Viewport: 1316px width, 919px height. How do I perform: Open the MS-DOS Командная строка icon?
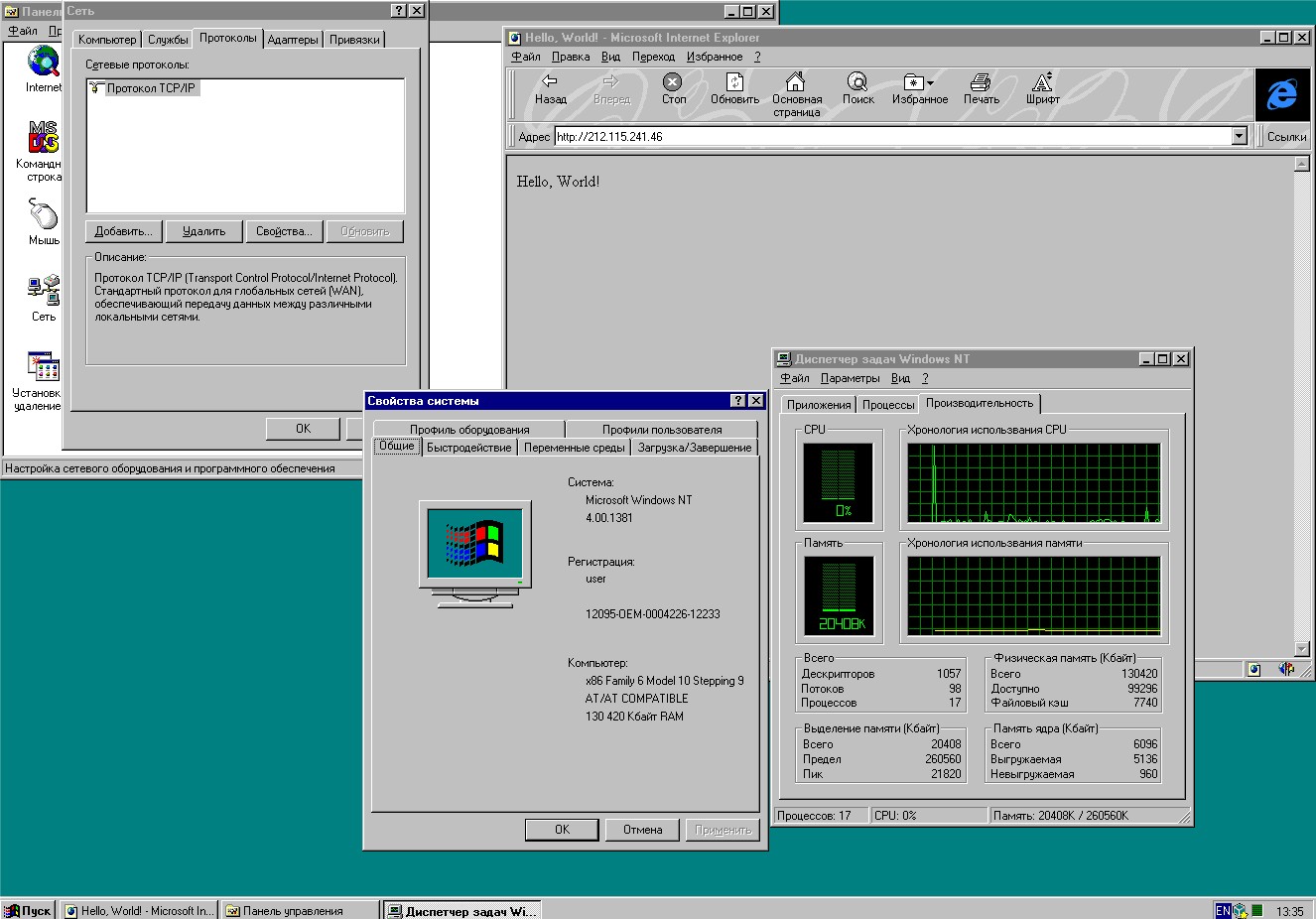[43, 151]
